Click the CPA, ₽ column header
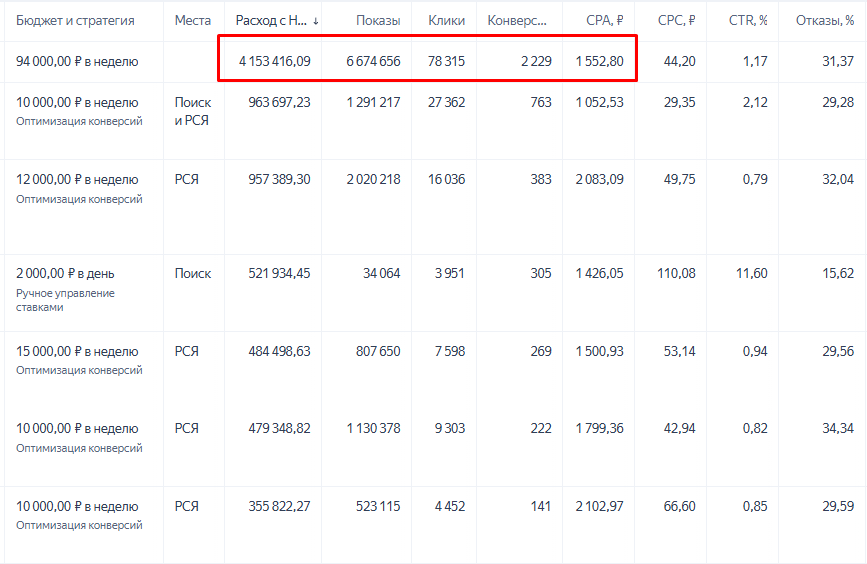Screen dimensions: 867x564 (604, 20)
